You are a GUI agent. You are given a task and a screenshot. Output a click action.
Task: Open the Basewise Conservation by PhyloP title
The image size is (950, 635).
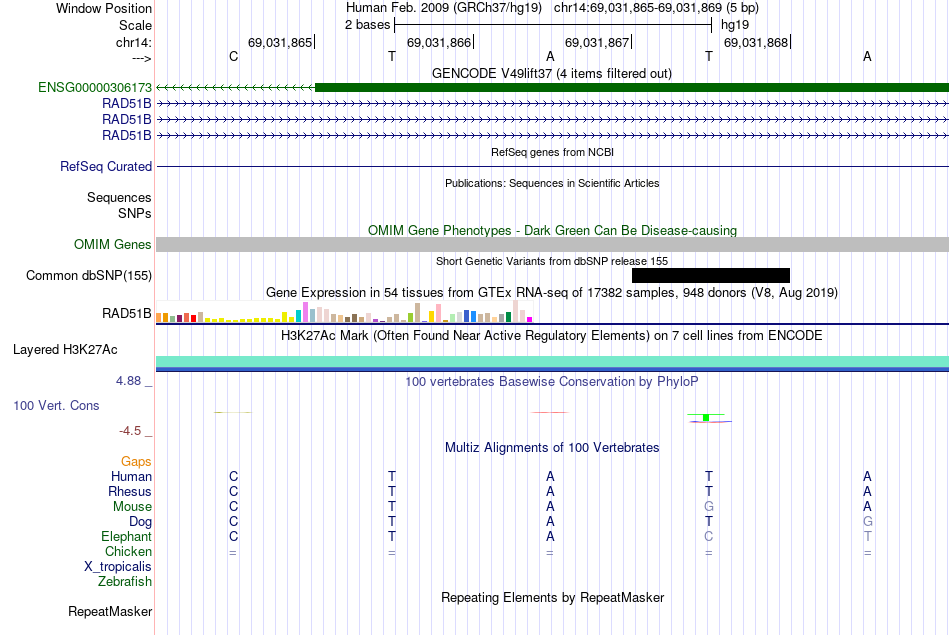pos(552,381)
